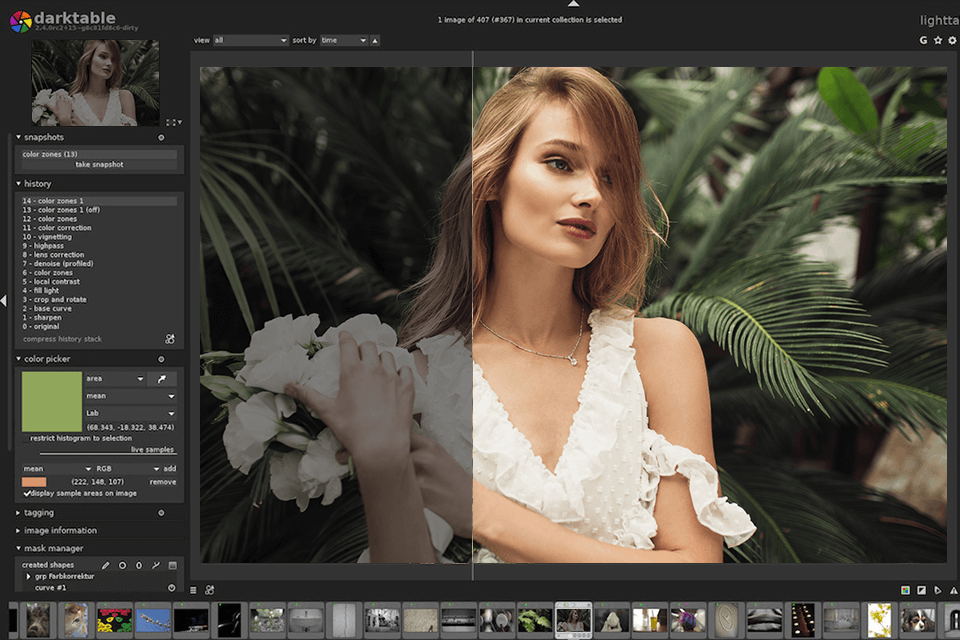The width and height of the screenshot is (960, 640).
Task: Open the Lab color space dropdown
Action: click(130, 413)
